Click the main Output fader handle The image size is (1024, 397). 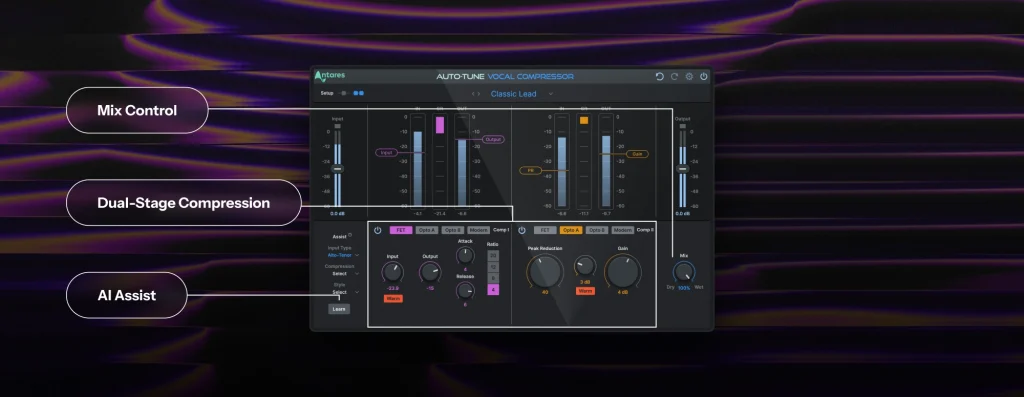682,168
